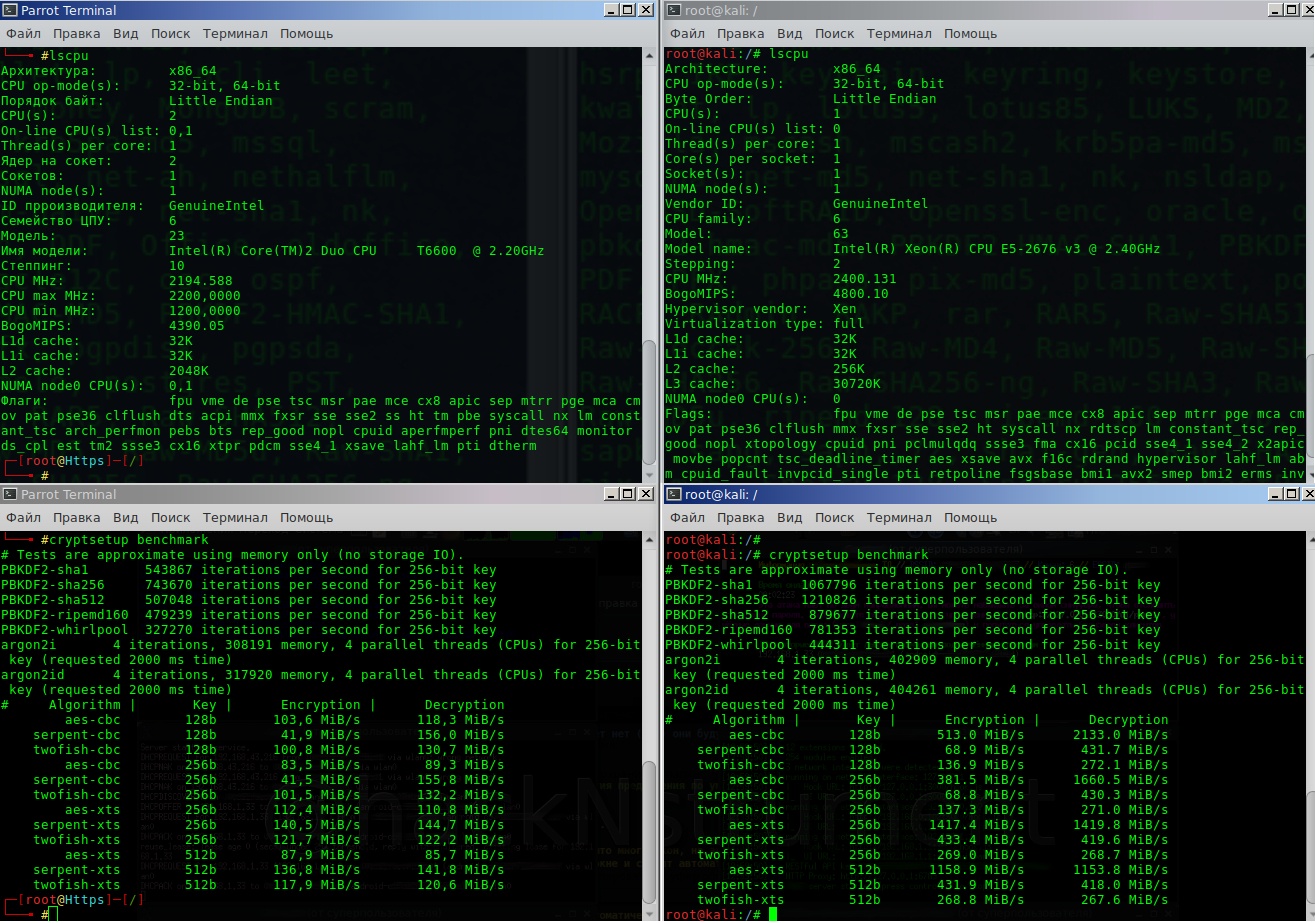Screen dimensions: 1315x923
Task: Close the Parrot Terminal cryptsetup benchmark window
Action: [x=646, y=494]
